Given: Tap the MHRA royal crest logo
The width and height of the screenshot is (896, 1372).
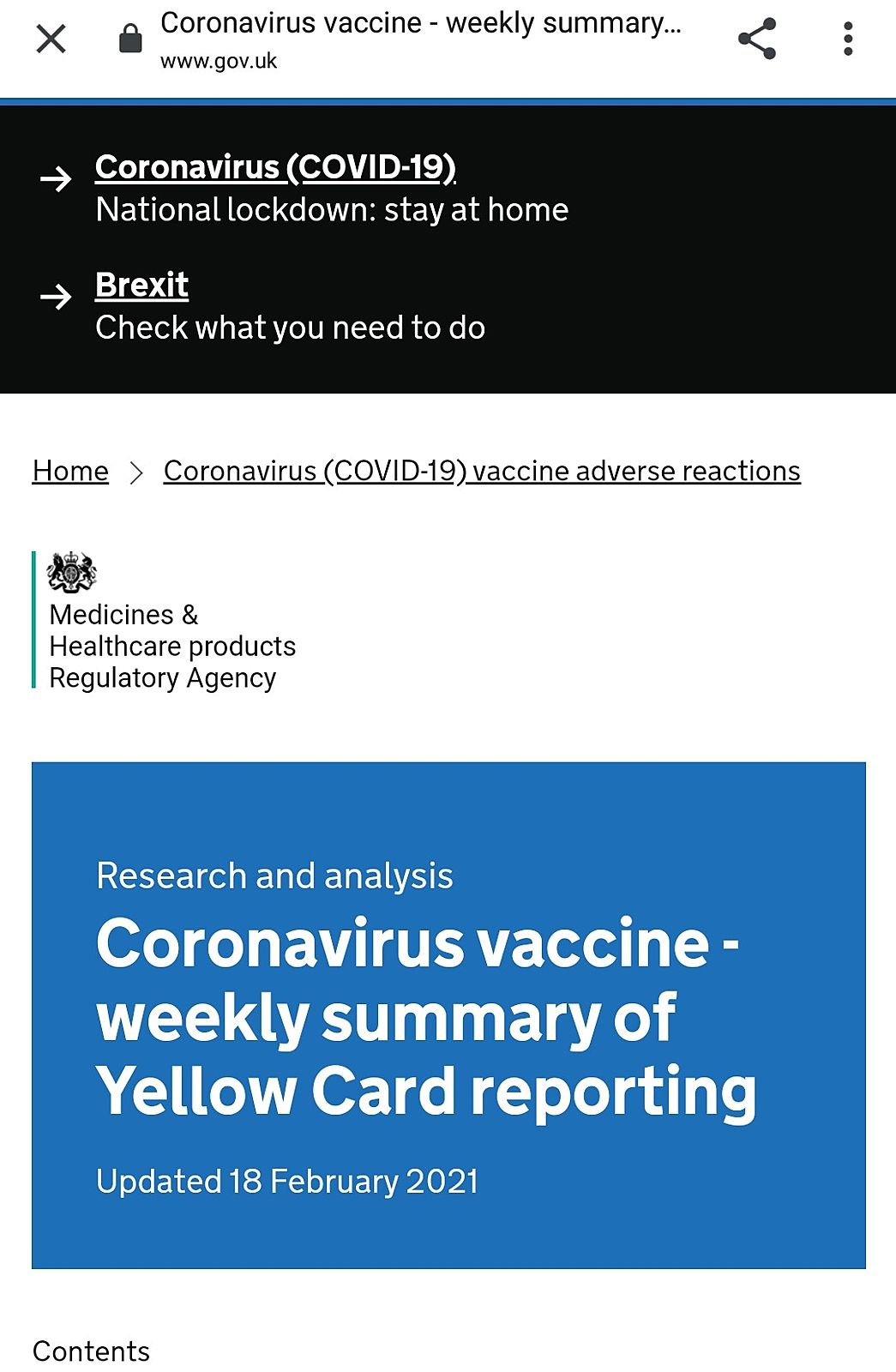Looking at the screenshot, I should [x=72, y=573].
